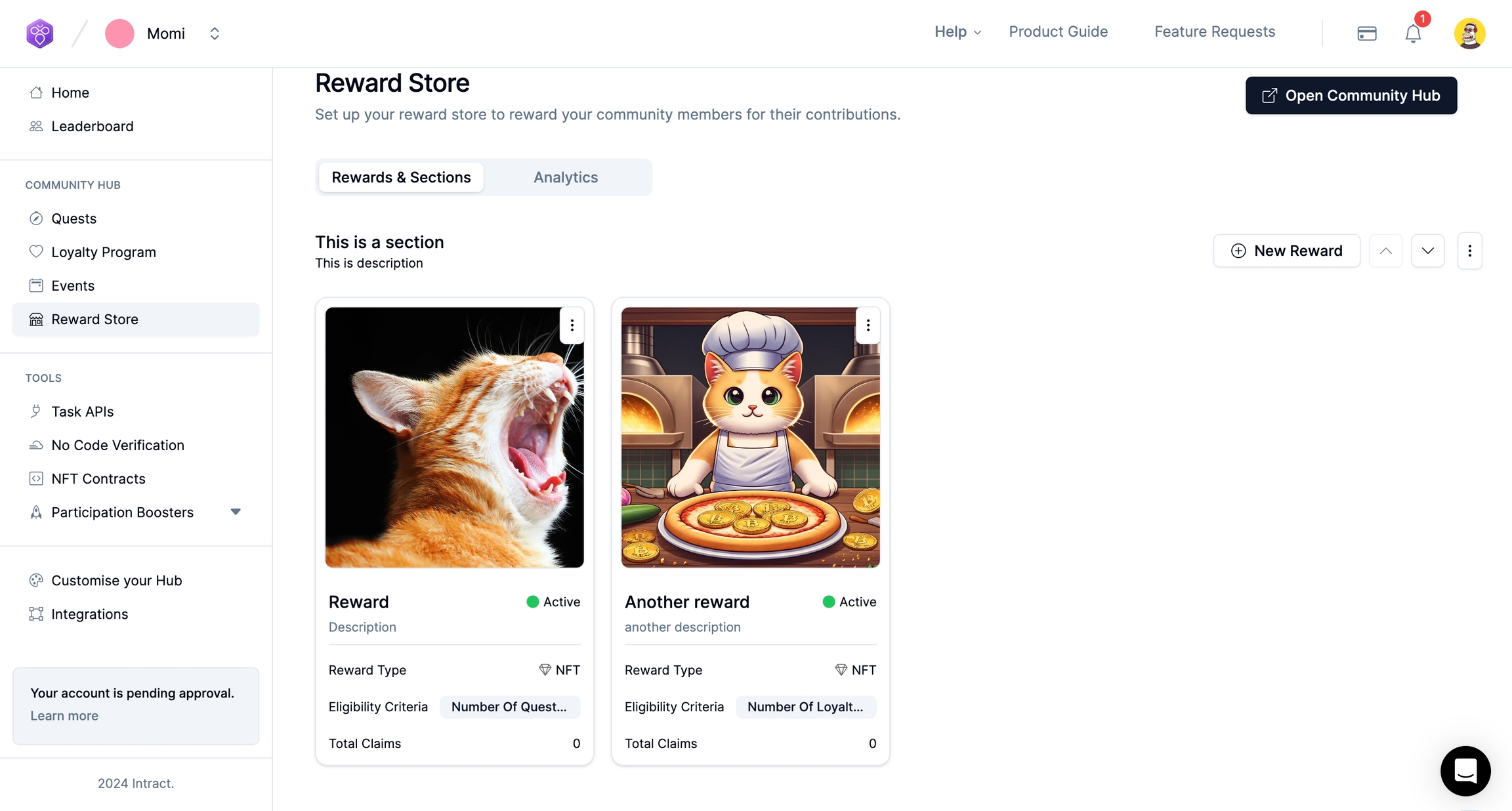The width and height of the screenshot is (1512, 811).
Task: Switch to the Analytics tab
Action: pyautogui.click(x=566, y=177)
